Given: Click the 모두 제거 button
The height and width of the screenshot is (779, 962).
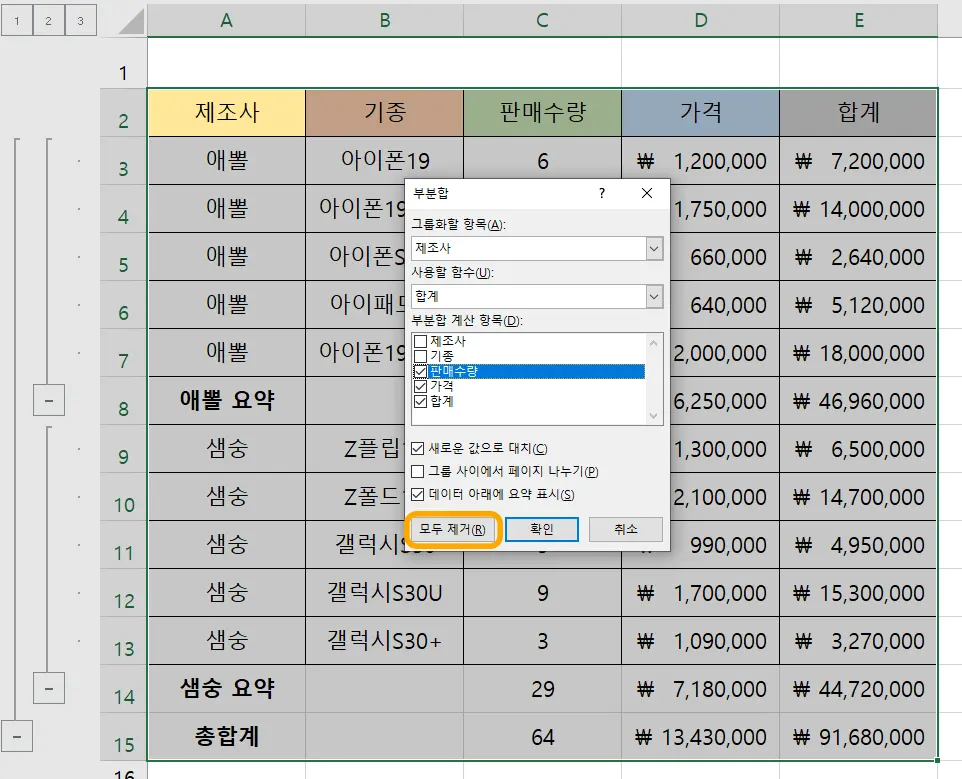Looking at the screenshot, I should pyautogui.click(x=453, y=529).
